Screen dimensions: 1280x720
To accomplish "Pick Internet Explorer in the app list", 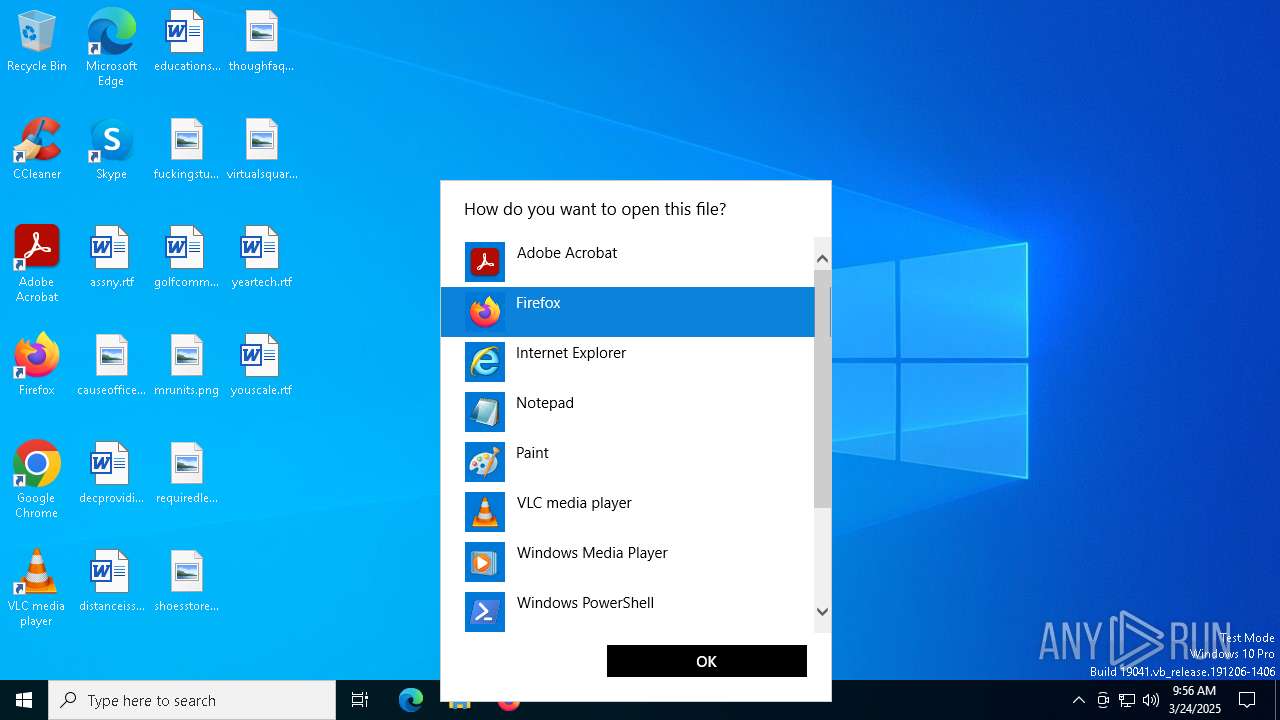I will 628,362.
